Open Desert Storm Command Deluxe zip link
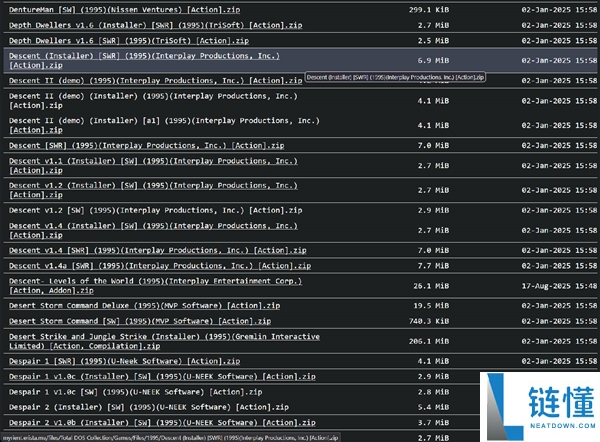Screen dimensions: 600x442 coord(144,305)
